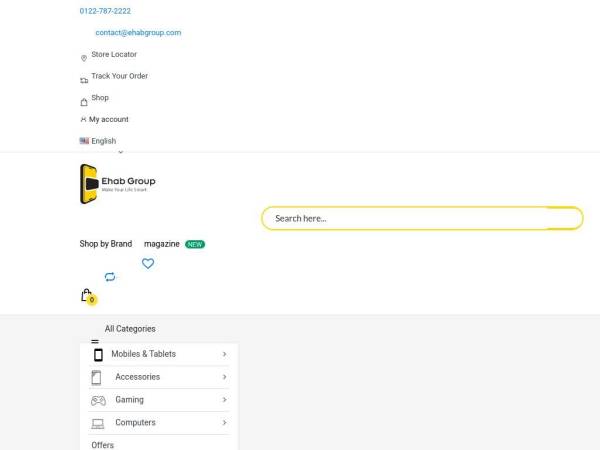Click the Search here input field

click(x=422, y=218)
